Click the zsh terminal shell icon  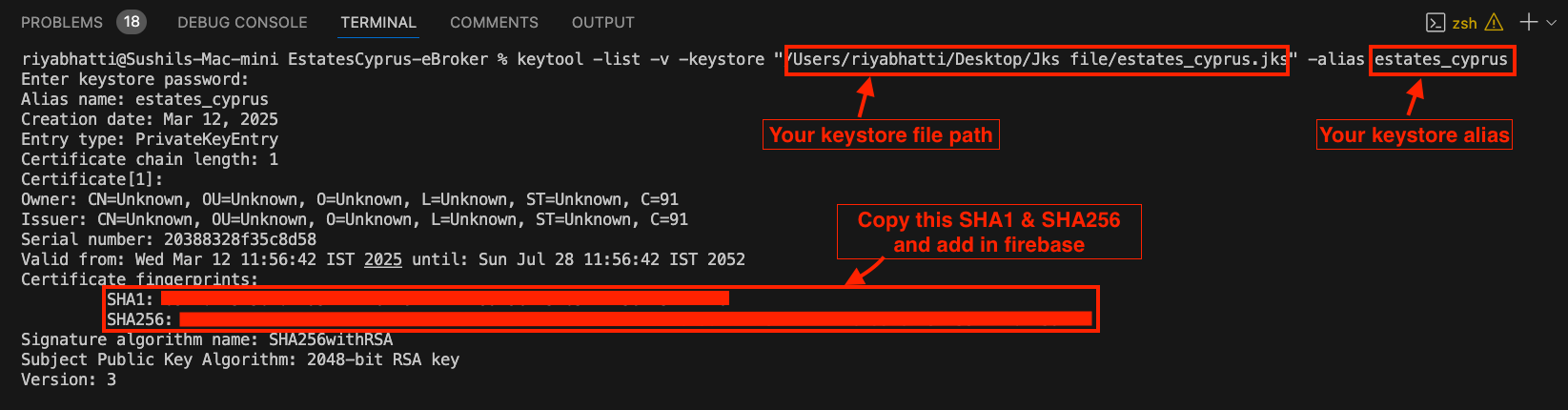click(1436, 22)
